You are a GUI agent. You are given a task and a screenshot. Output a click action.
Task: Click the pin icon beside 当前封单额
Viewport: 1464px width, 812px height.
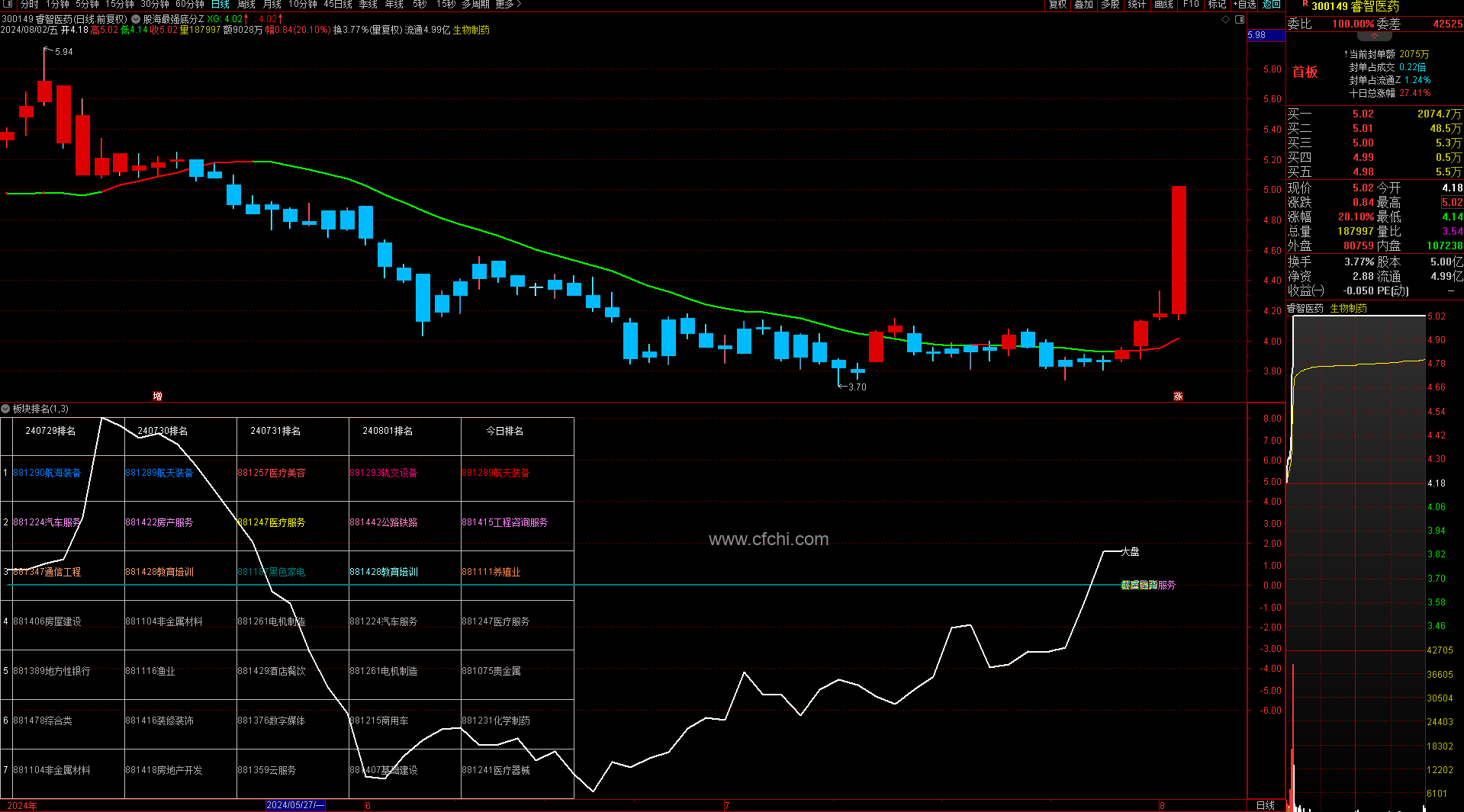coord(1345,54)
